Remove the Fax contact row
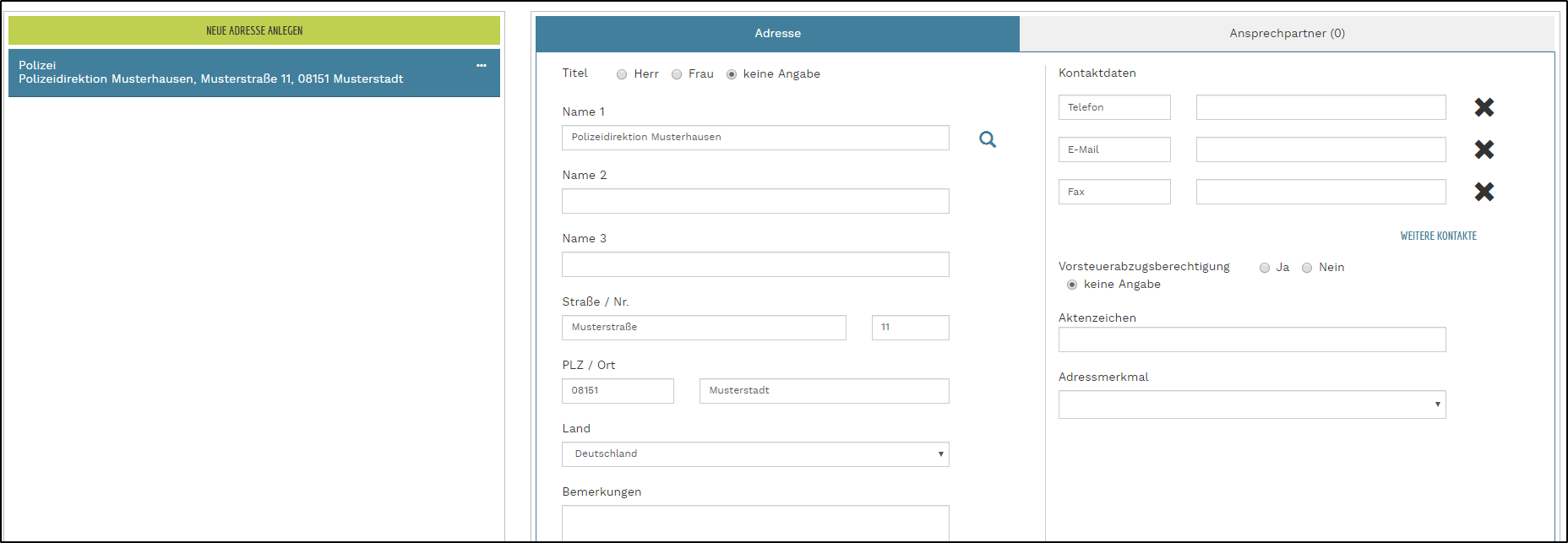The image size is (1568, 543). pos(1484,192)
